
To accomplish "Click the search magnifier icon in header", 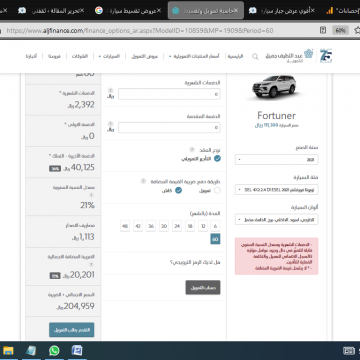I will point(255,57).
